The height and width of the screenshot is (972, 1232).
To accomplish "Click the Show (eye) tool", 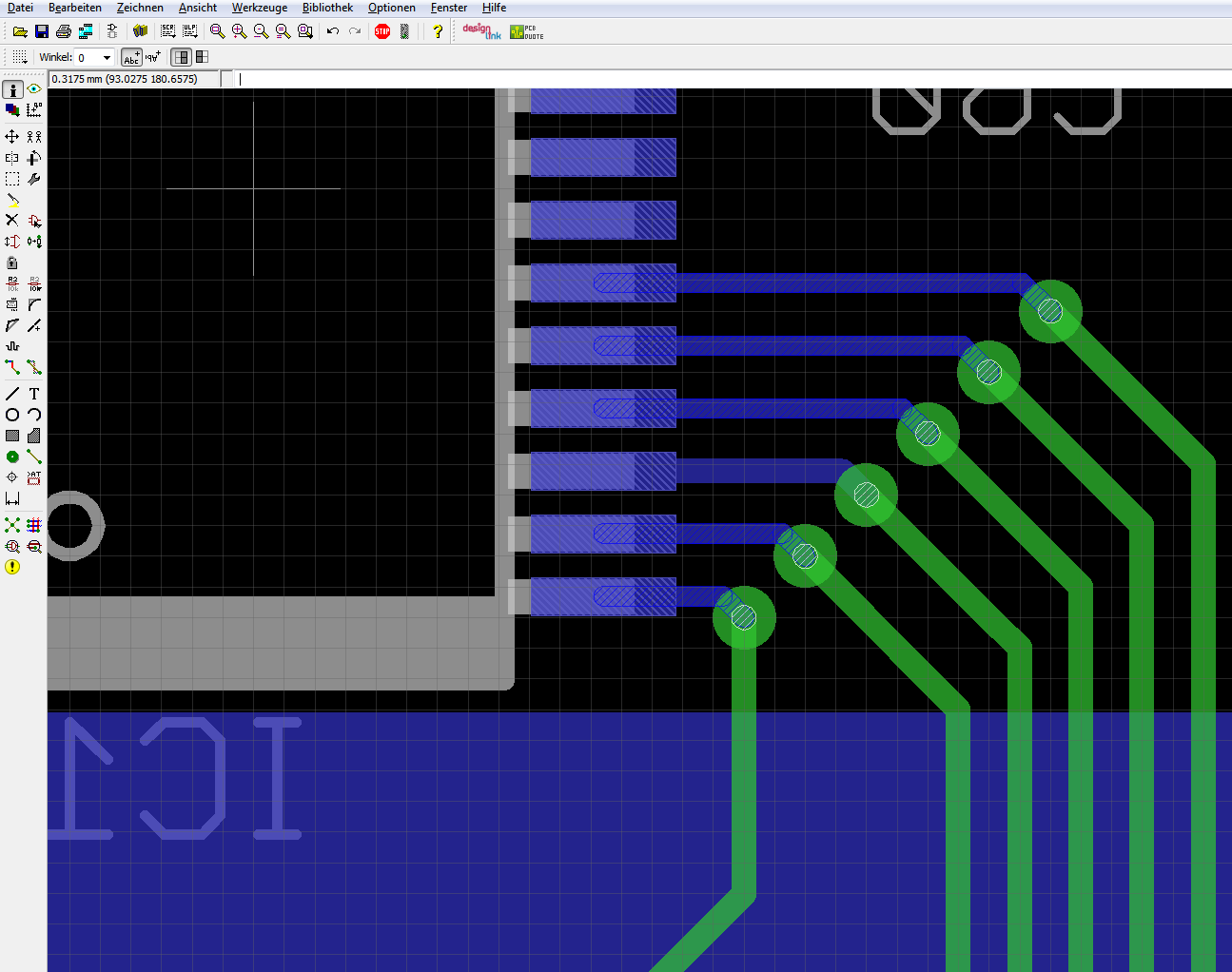I will tap(34, 89).
